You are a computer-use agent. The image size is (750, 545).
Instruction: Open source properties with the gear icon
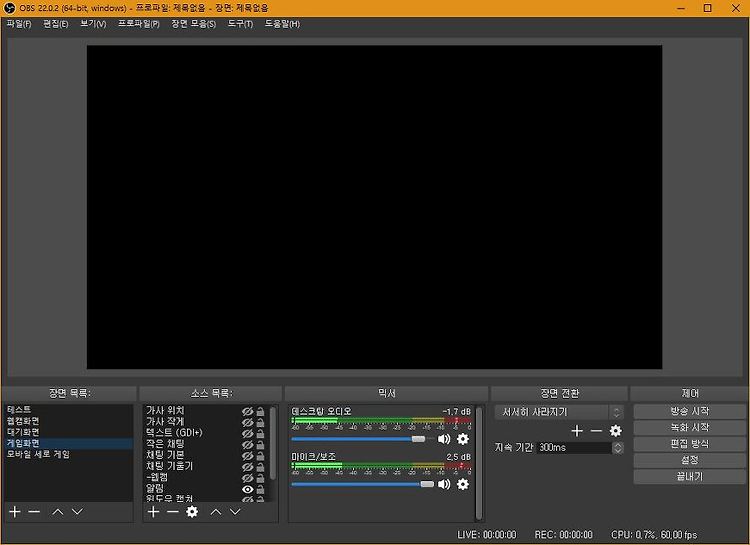[192, 512]
